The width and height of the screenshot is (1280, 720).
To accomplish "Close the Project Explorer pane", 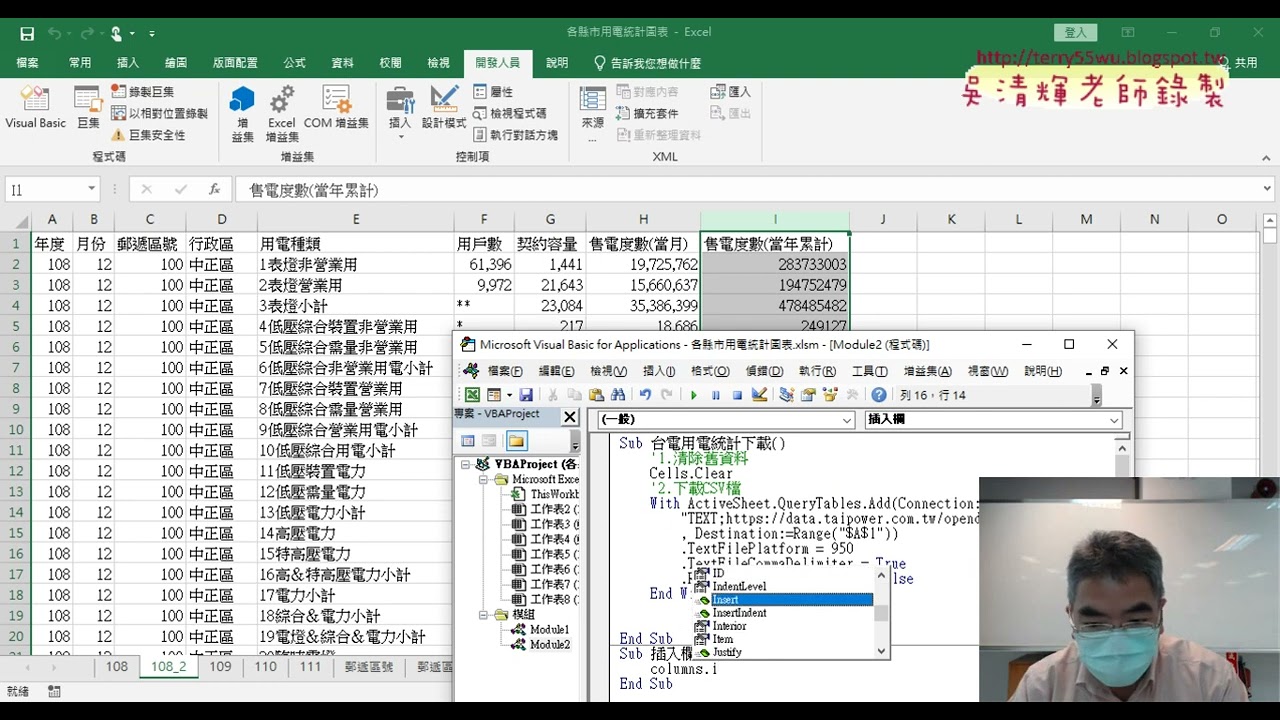I will 570,417.
